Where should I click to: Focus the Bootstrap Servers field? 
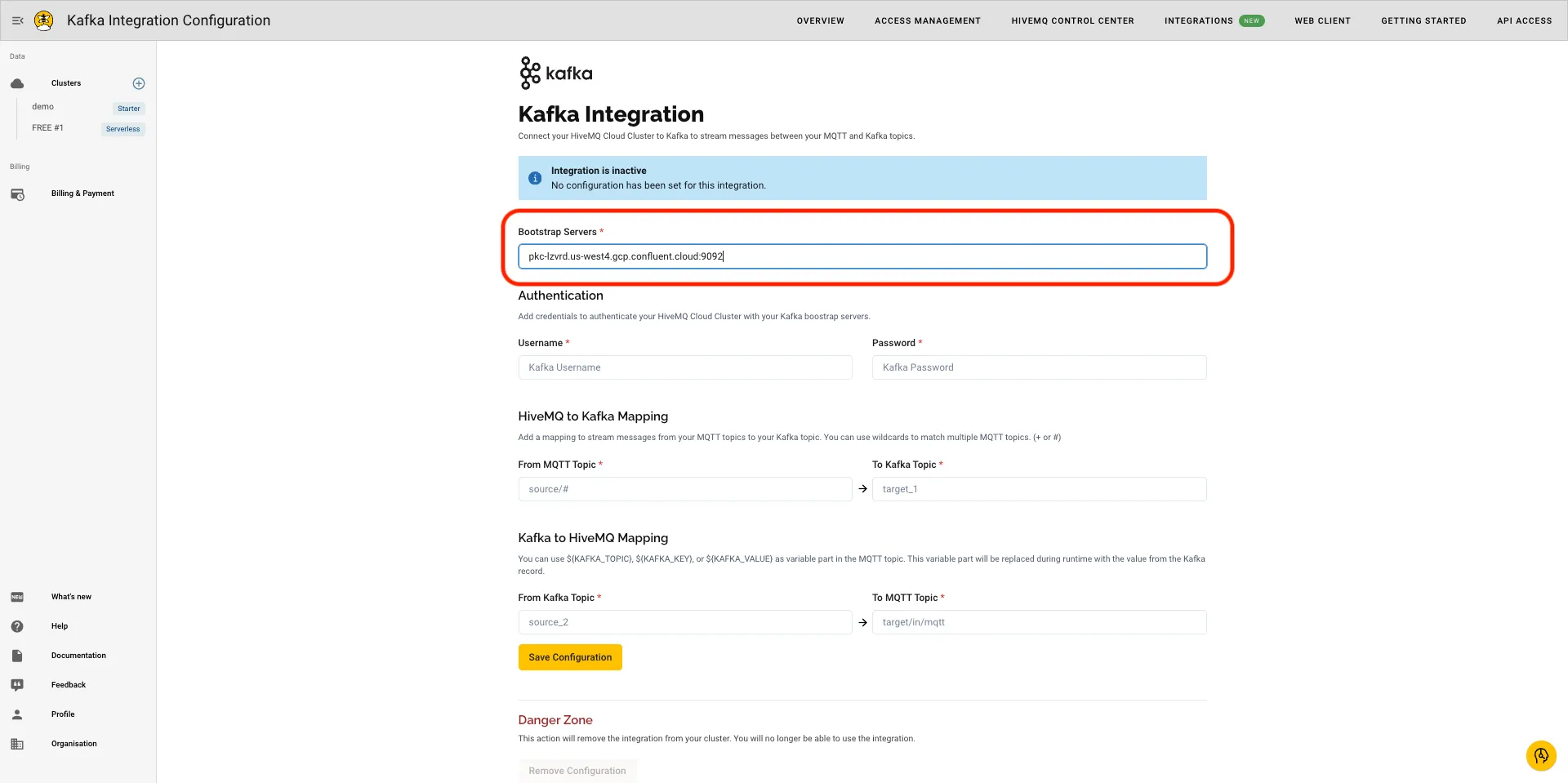[862, 256]
